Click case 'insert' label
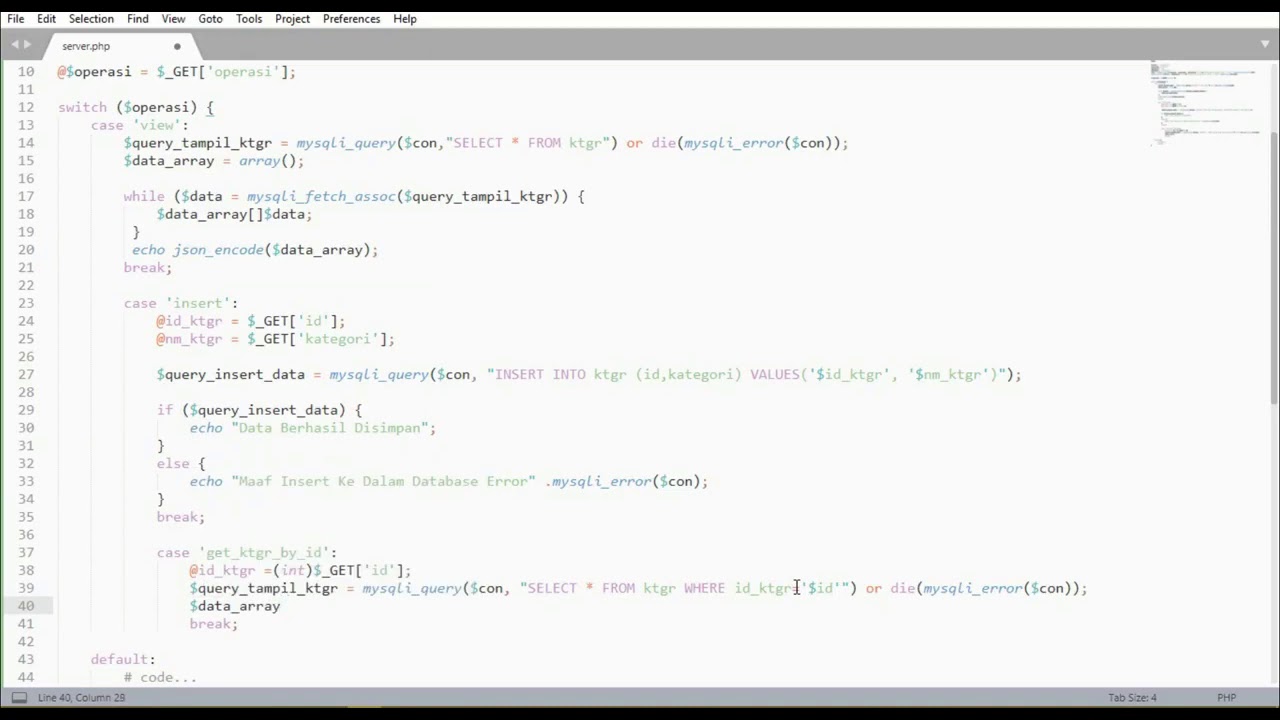Screen dimensions: 1280x720 pos(181,303)
